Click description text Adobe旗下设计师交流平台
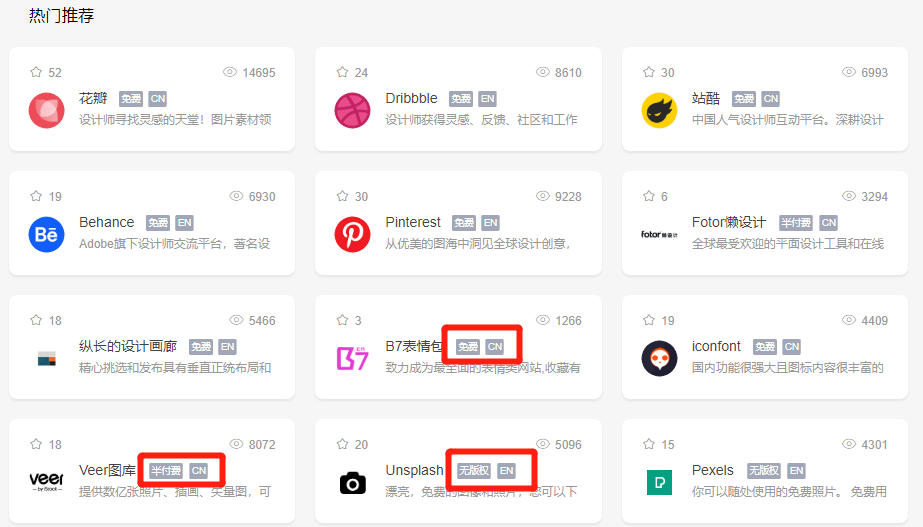 coord(152,244)
